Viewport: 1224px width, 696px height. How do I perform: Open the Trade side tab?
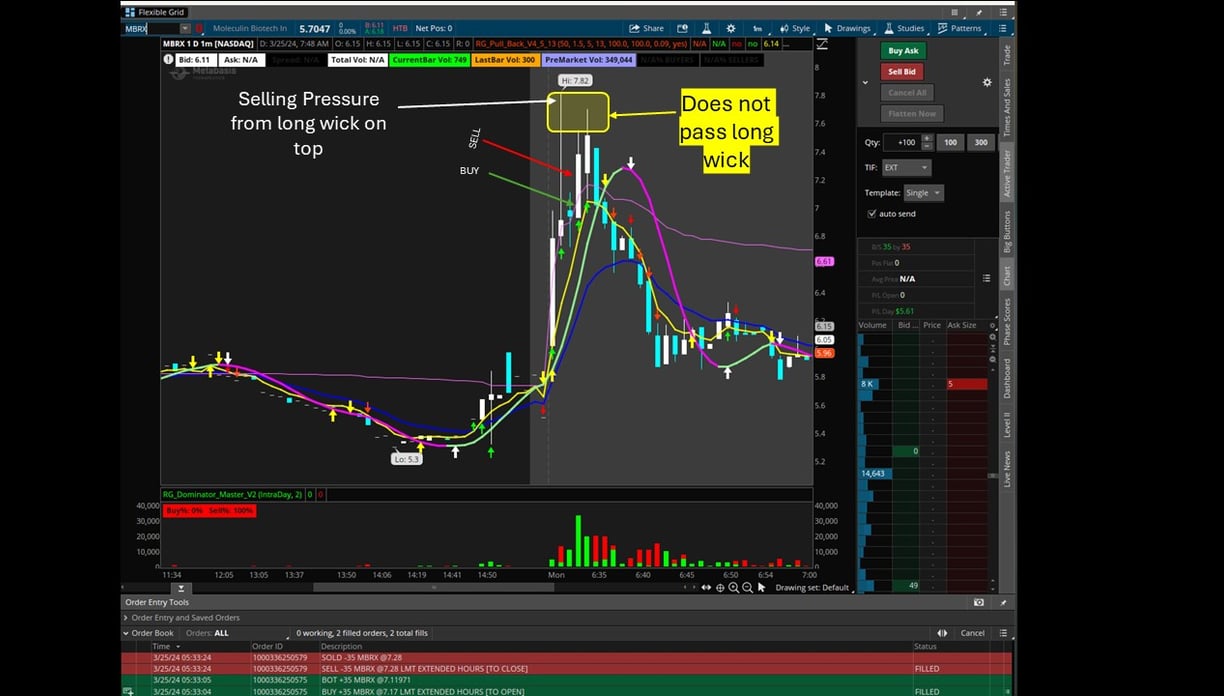pos(1007,55)
